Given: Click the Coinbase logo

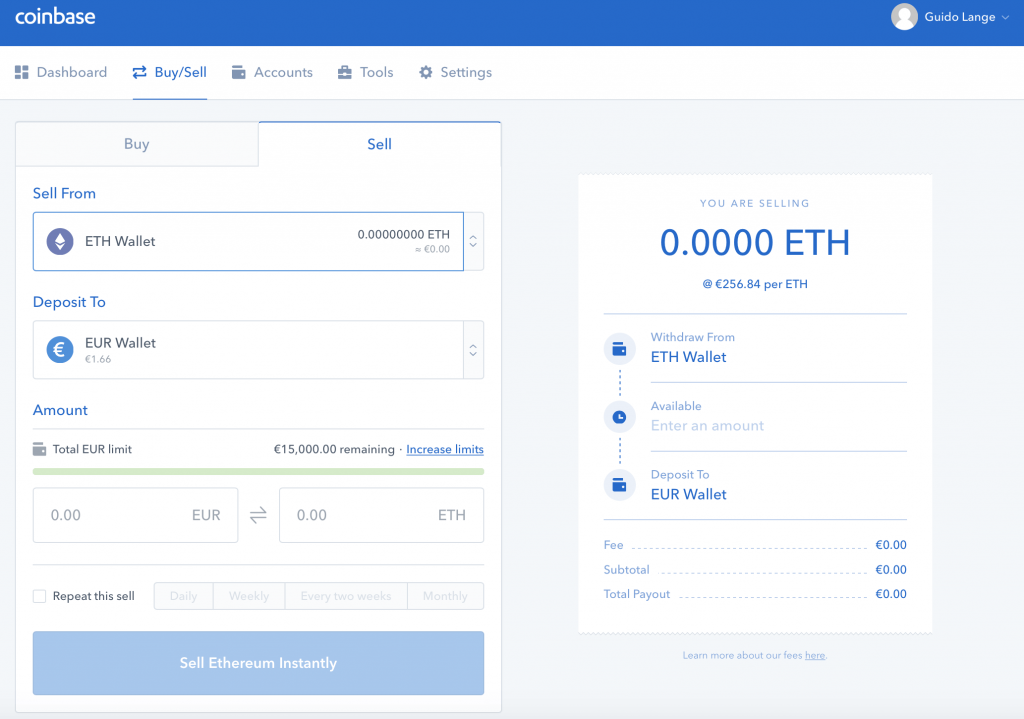Looking at the screenshot, I should [x=55, y=16].
